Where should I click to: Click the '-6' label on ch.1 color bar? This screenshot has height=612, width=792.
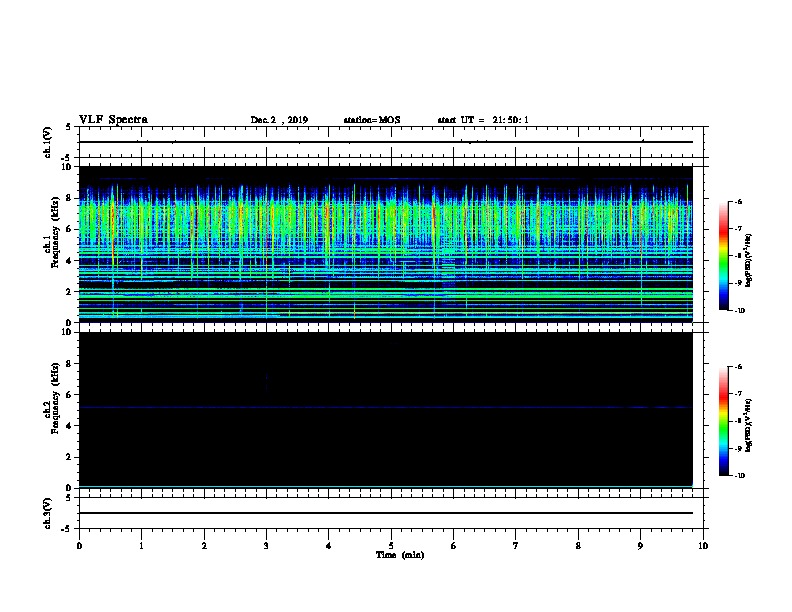pyautogui.click(x=738, y=201)
